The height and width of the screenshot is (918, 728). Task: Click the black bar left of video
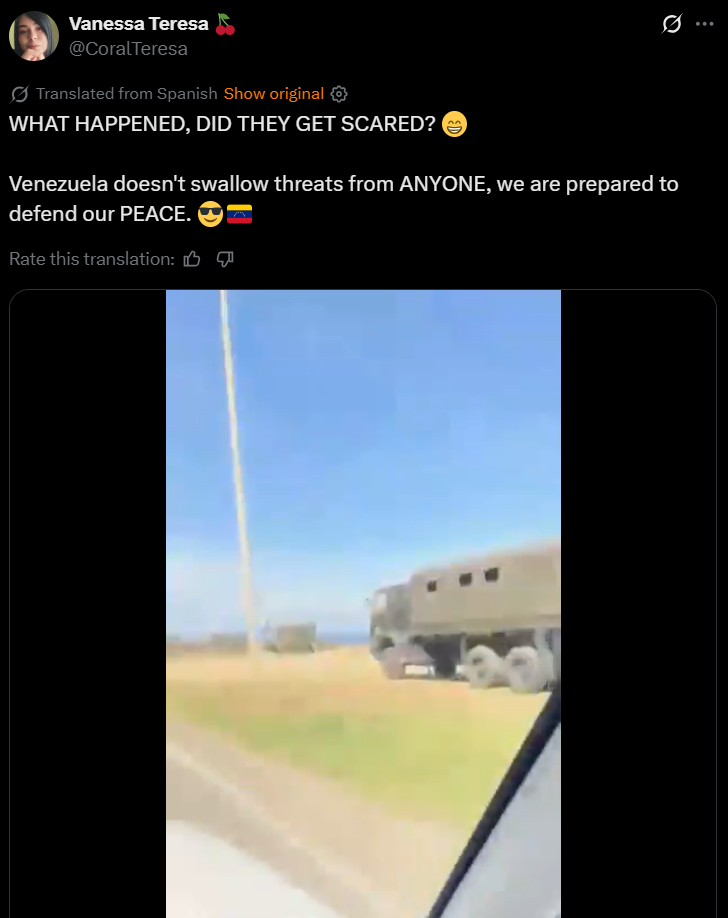pyautogui.click(x=88, y=604)
